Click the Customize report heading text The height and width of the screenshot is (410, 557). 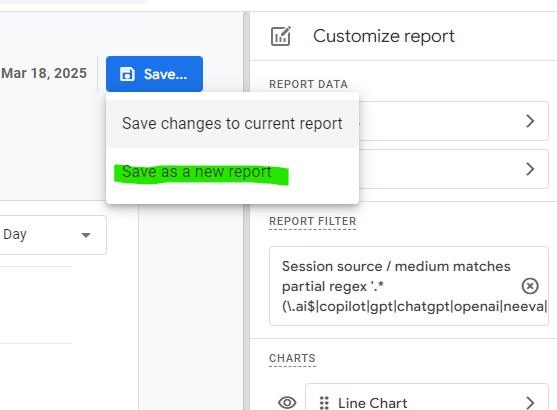click(x=384, y=36)
